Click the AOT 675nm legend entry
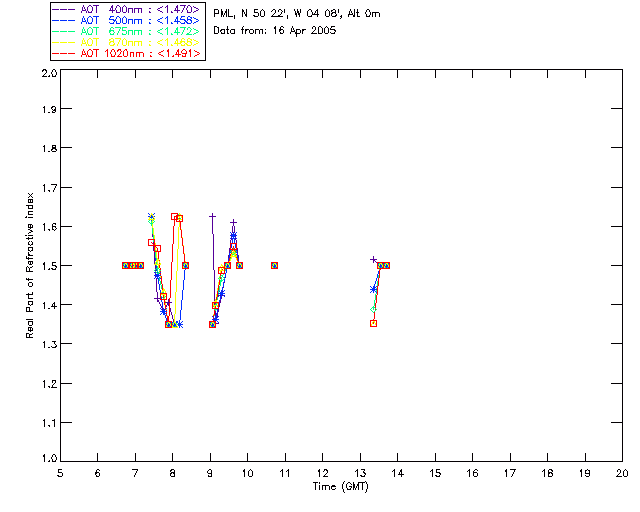 [x=126, y=31]
